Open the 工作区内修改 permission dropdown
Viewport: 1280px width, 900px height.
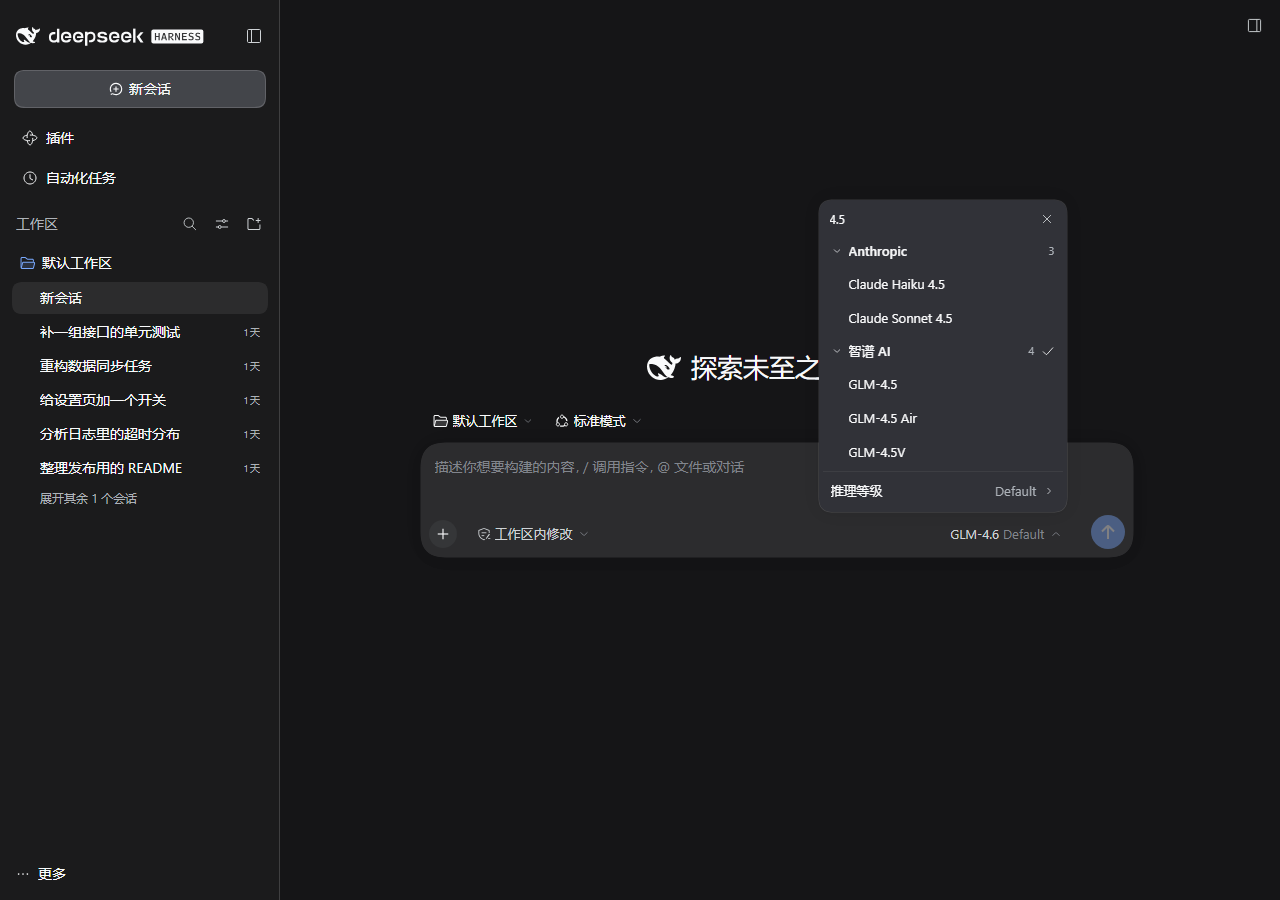[533, 534]
